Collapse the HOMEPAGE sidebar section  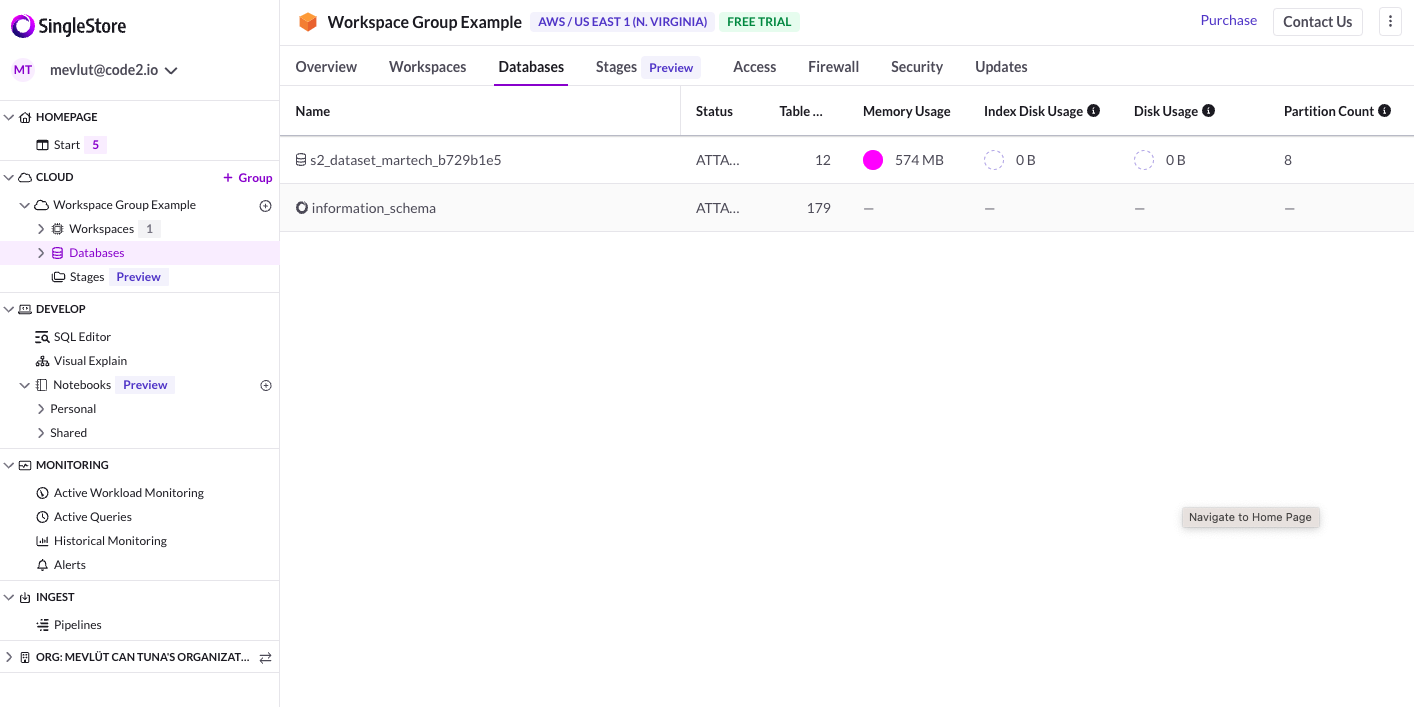(9, 117)
